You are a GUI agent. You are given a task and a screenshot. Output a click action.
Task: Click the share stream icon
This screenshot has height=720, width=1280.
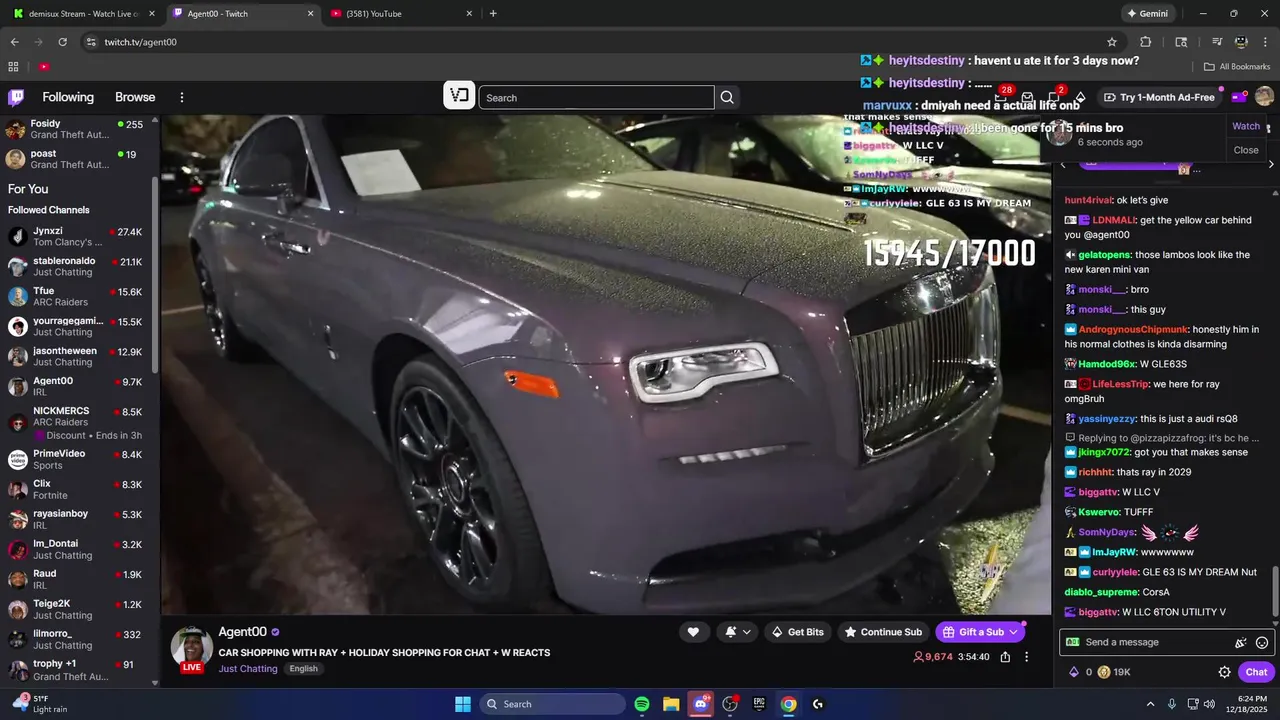pyautogui.click(x=1005, y=657)
